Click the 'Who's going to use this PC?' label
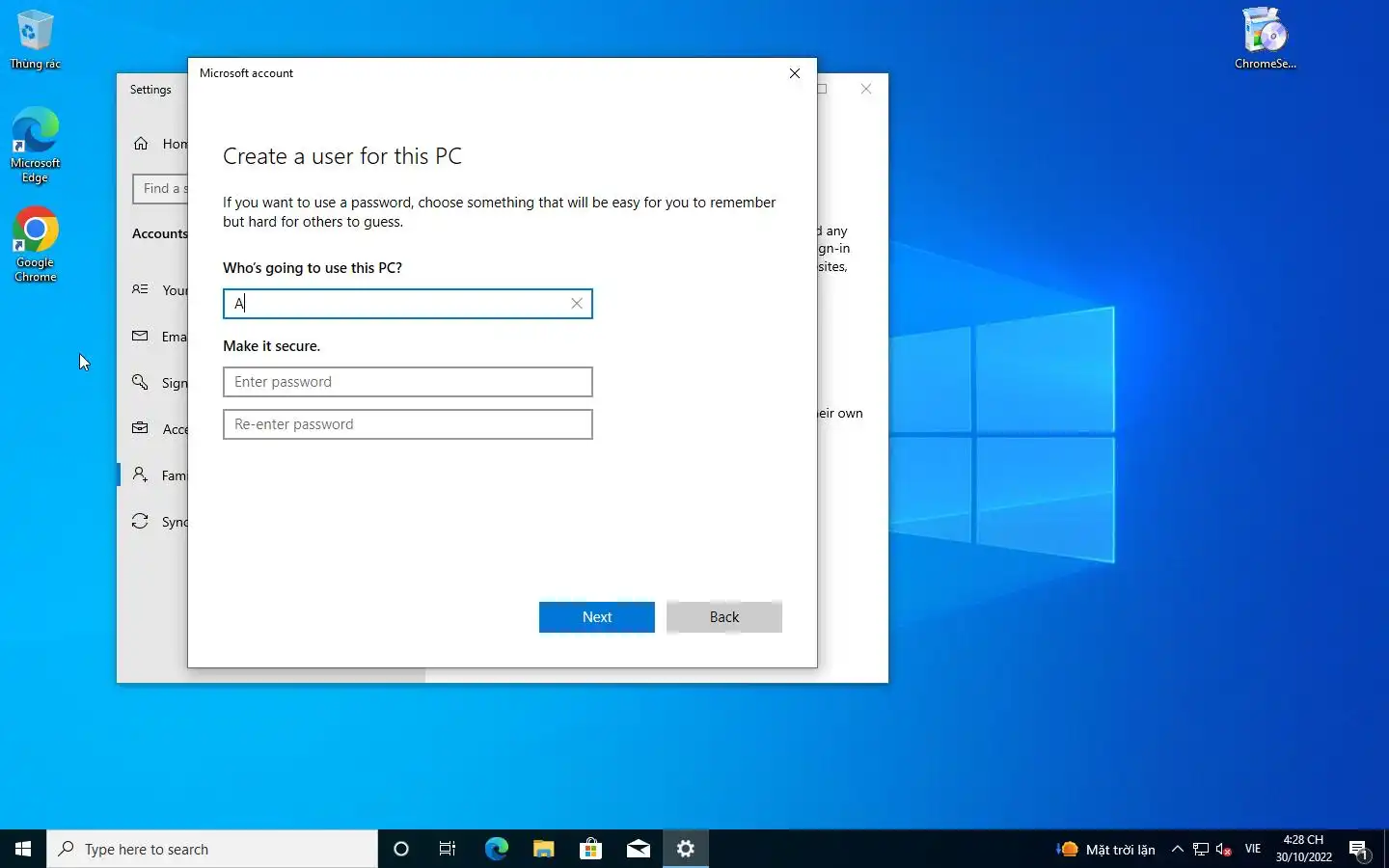Image resolution: width=1389 pixels, height=868 pixels. [x=313, y=268]
